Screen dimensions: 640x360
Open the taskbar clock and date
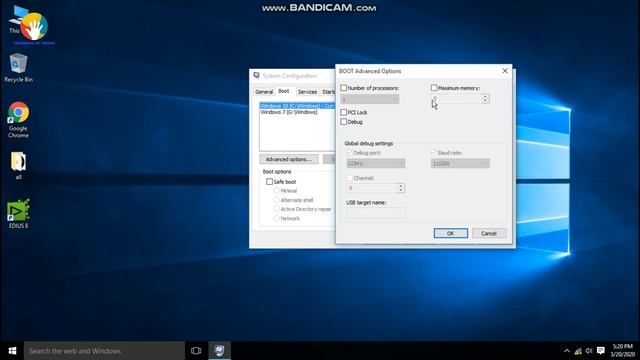pos(623,351)
